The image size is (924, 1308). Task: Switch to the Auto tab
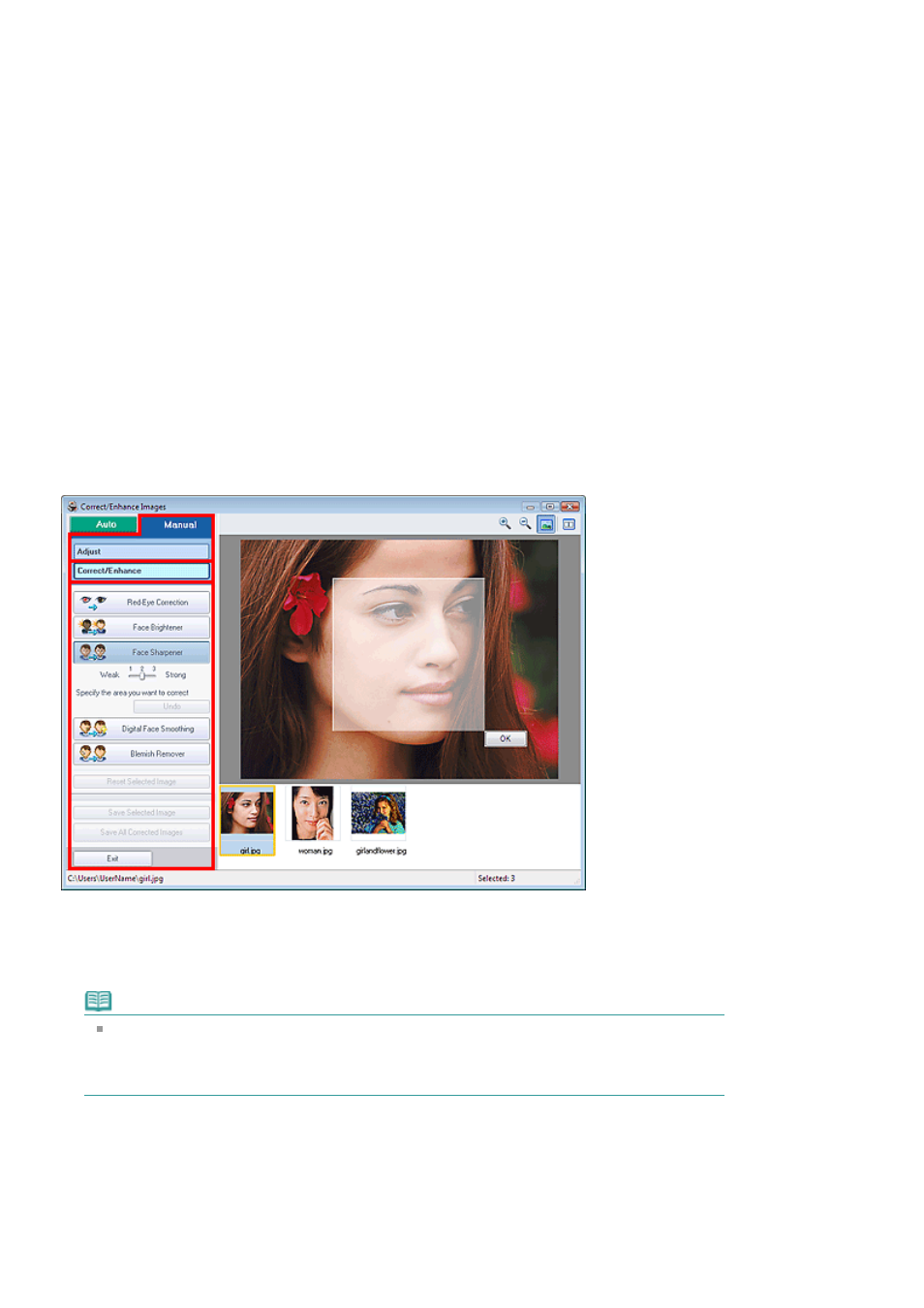click(x=105, y=524)
